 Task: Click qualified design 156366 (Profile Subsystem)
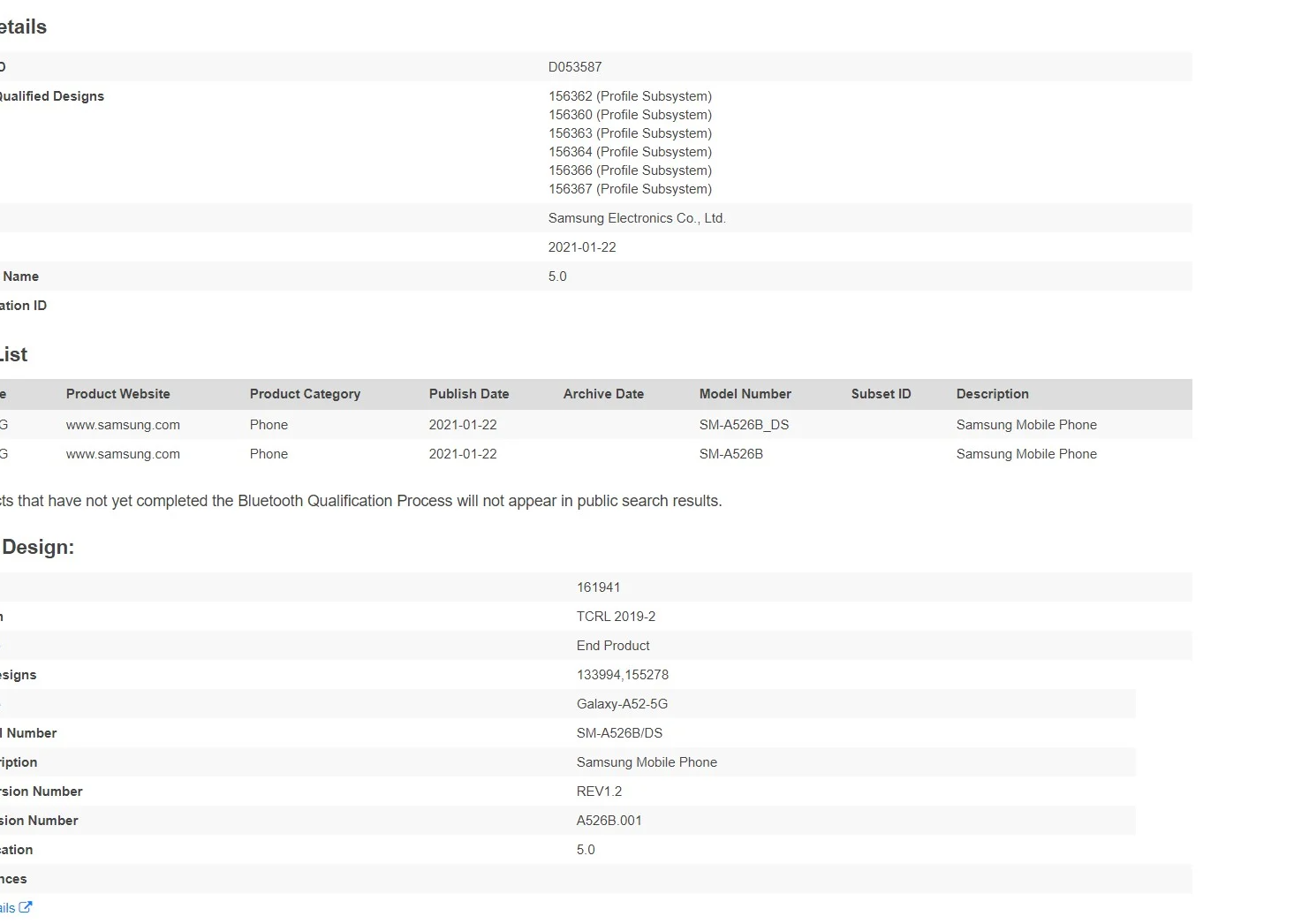[x=630, y=170]
